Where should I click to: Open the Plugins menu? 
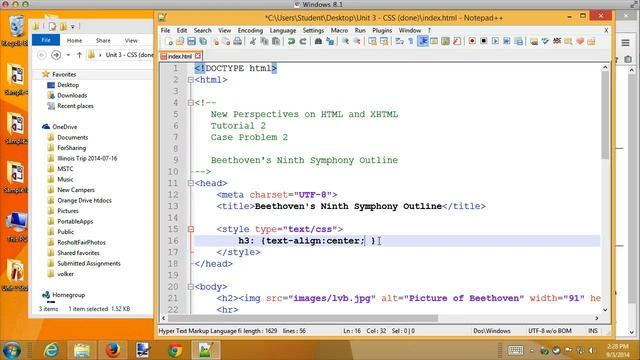coord(382,31)
